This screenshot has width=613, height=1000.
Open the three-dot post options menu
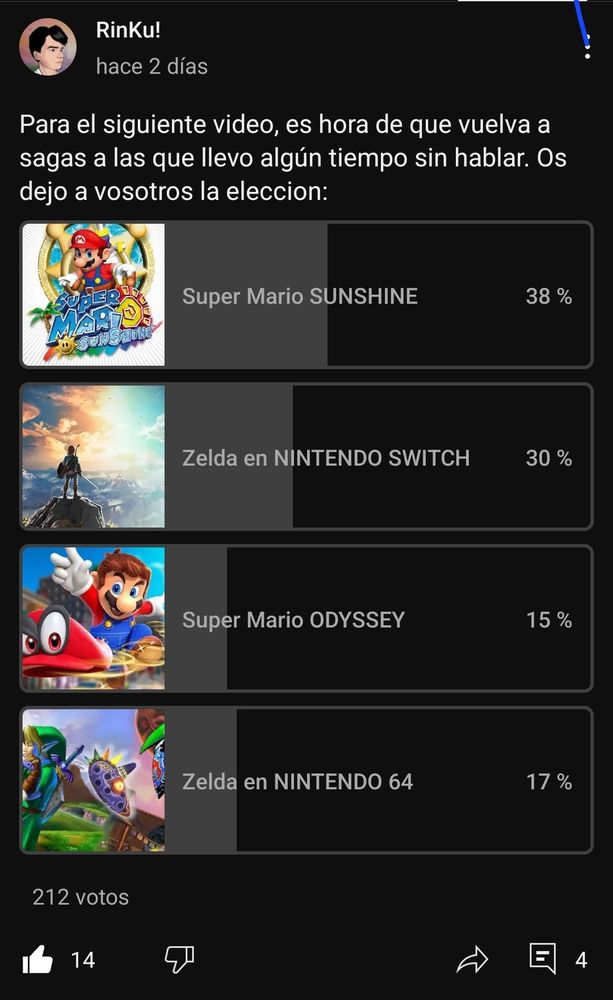[x=587, y=46]
